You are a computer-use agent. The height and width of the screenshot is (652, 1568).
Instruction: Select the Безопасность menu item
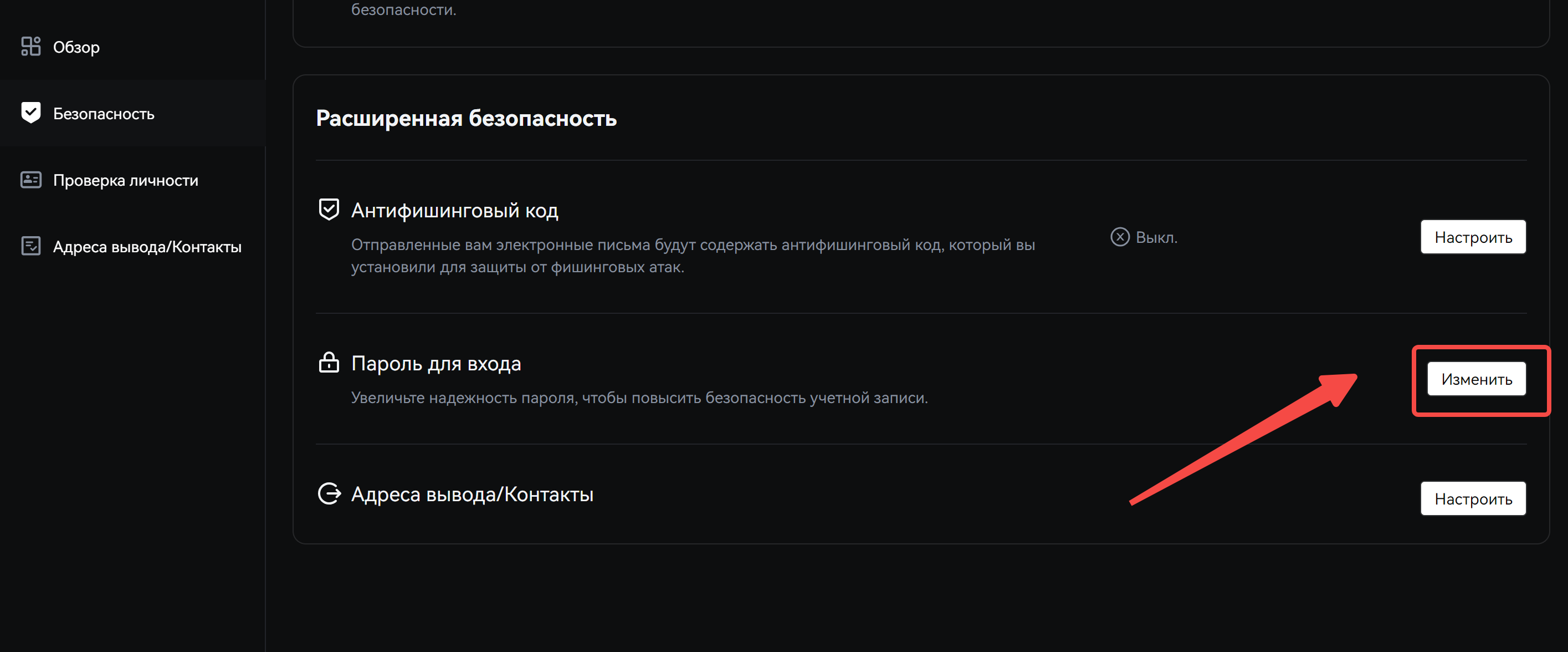pyautogui.click(x=104, y=113)
